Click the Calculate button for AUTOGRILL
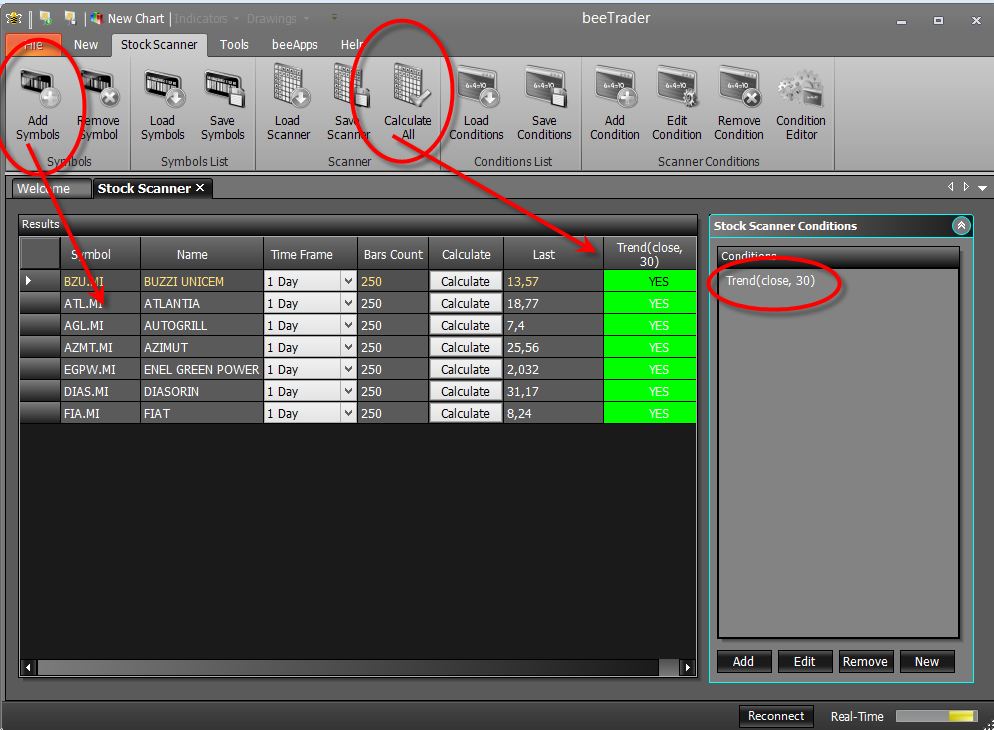 tap(465, 326)
